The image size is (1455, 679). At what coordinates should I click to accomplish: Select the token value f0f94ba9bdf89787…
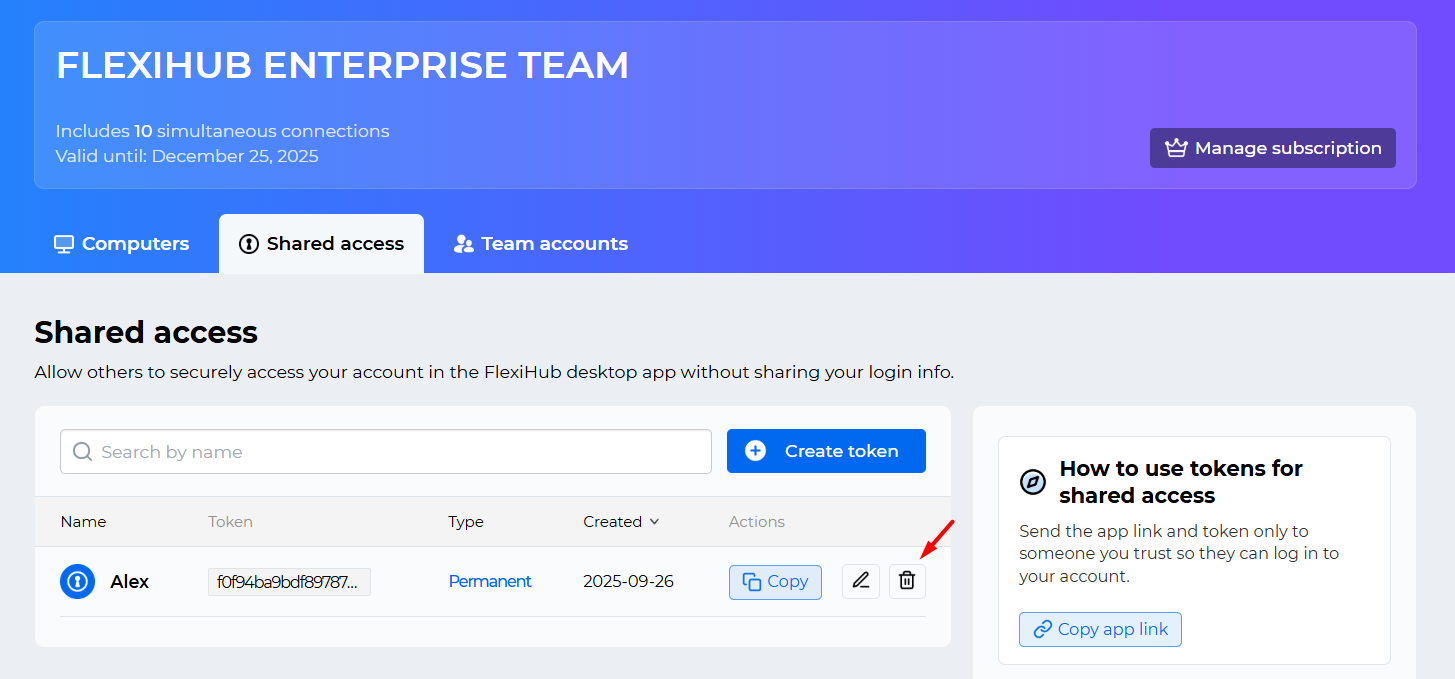(289, 582)
